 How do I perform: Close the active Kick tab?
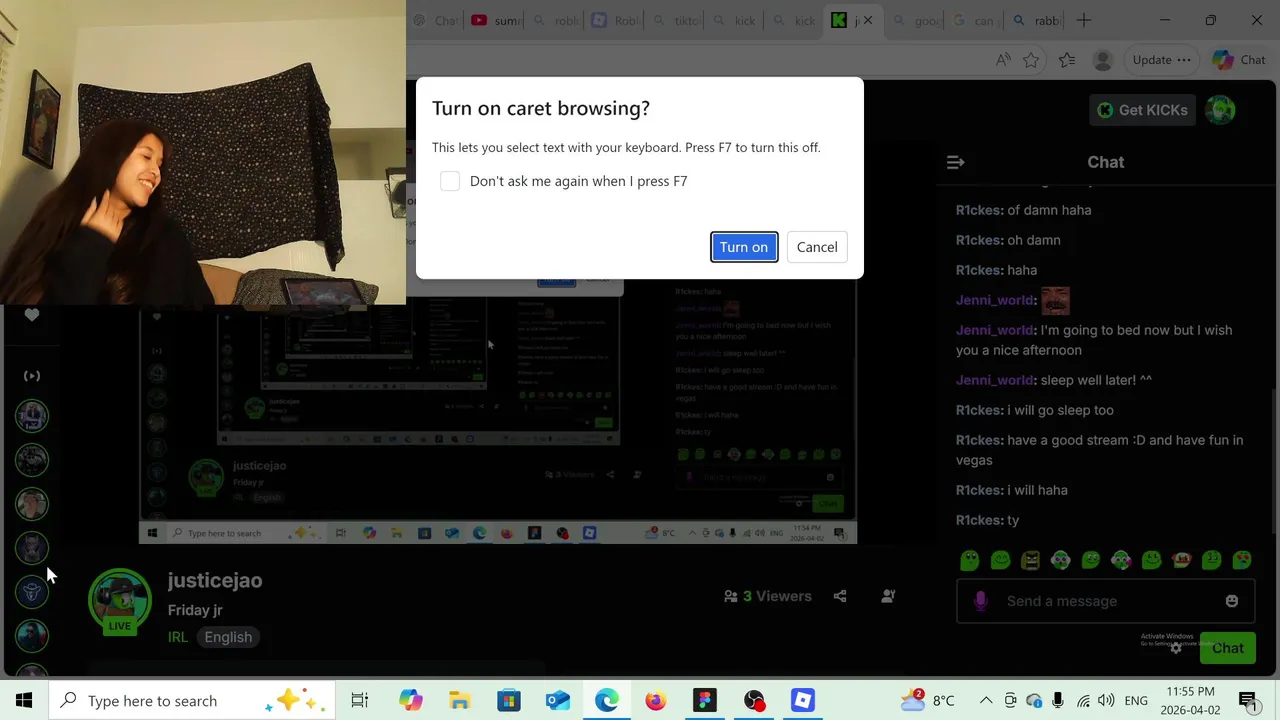click(868, 20)
